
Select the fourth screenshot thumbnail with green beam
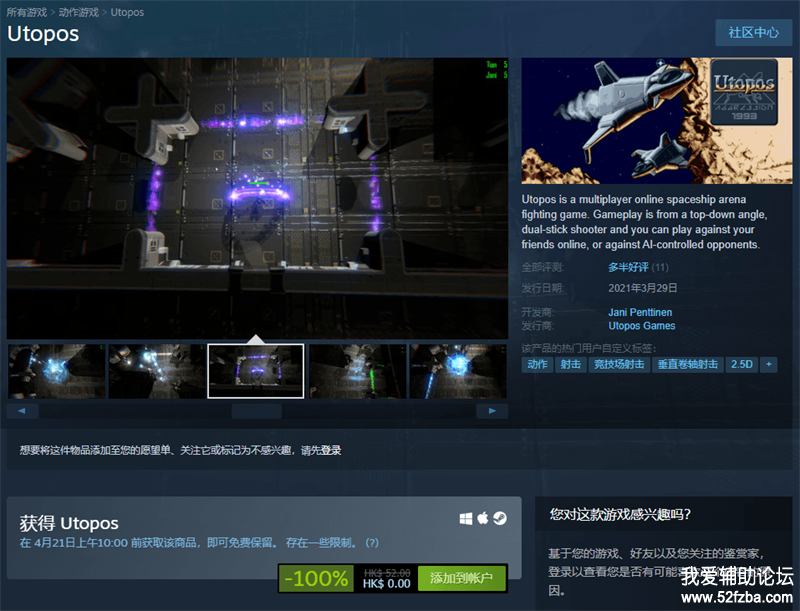click(358, 371)
